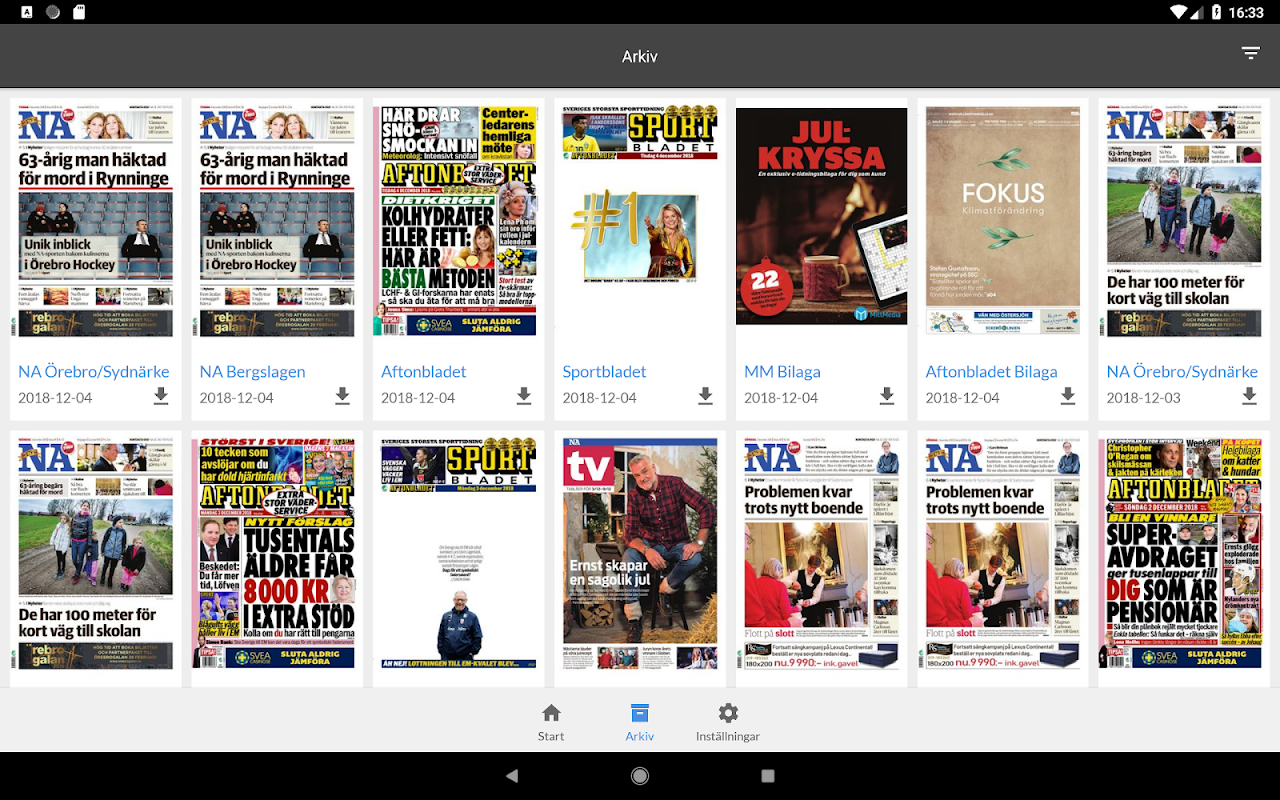Open NA Örebro/Sydnärke link dated 2018-12-04
This screenshot has height=800, width=1280.
[94, 371]
